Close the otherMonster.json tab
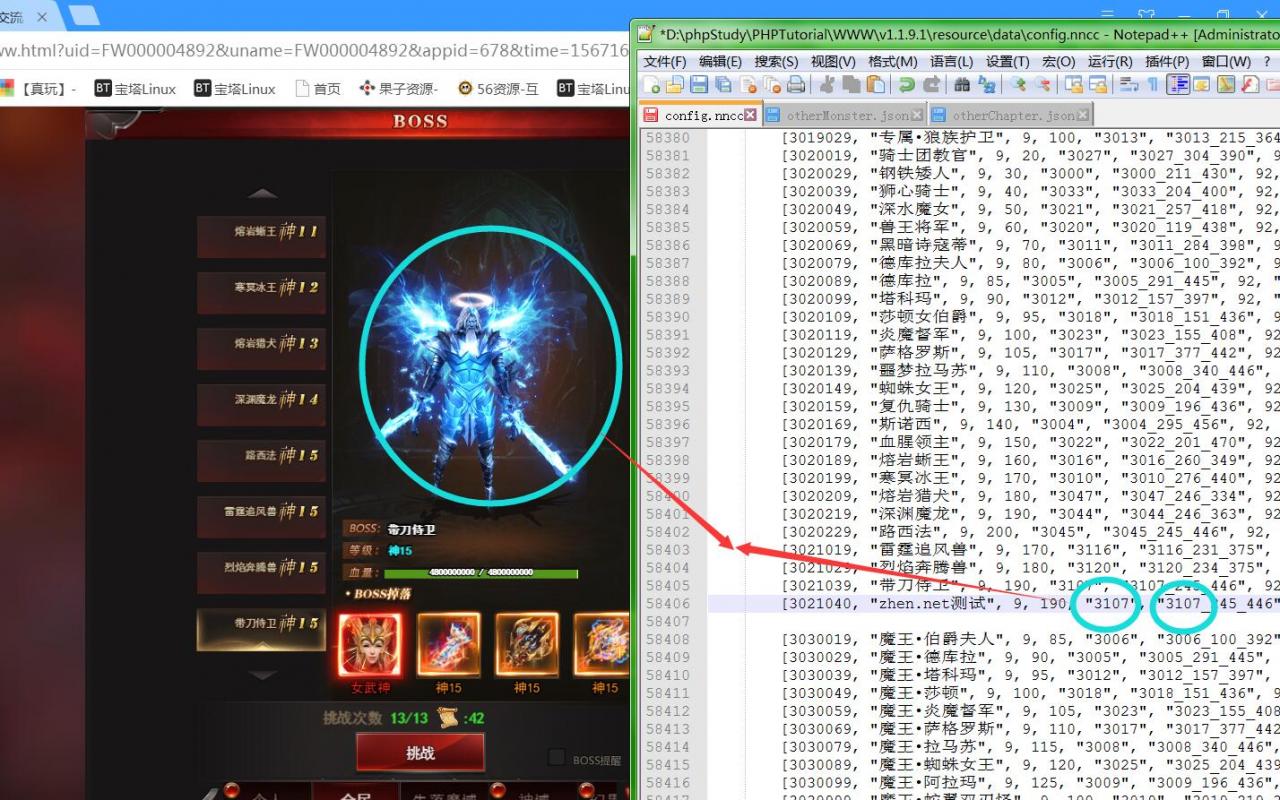This screenshot has height=800, width=1280. tap(917, 115)
